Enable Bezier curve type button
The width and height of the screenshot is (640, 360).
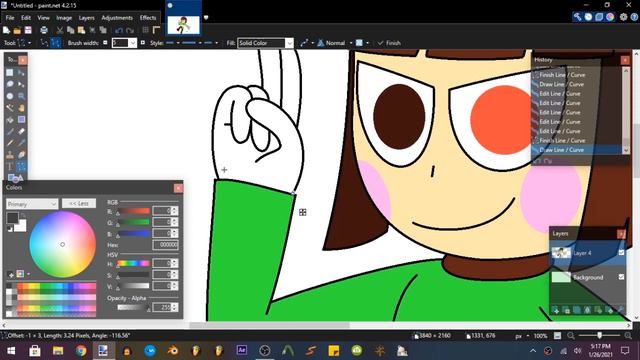[x=56, y=42]
